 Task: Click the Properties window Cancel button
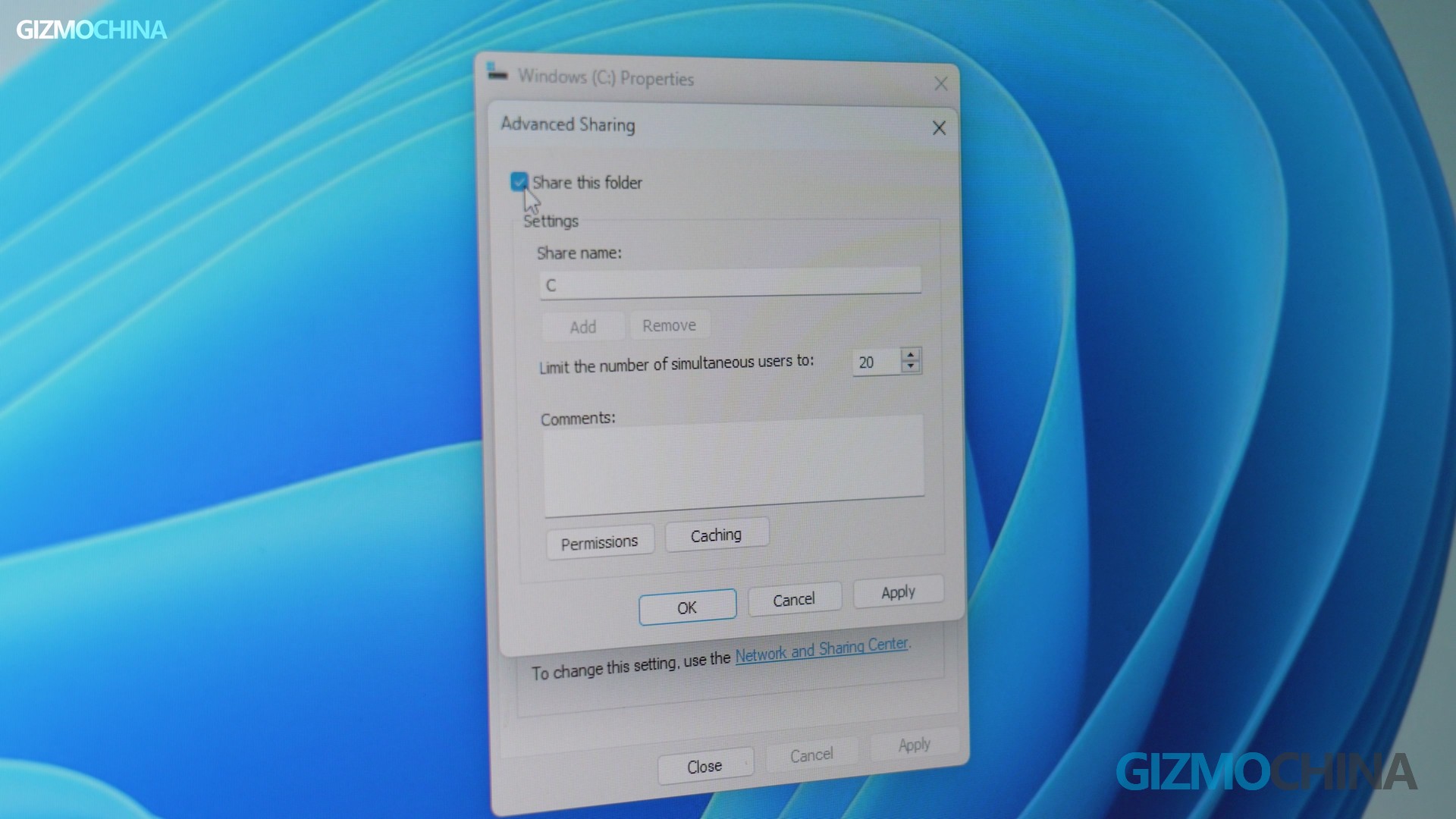(x=811, y=755)
